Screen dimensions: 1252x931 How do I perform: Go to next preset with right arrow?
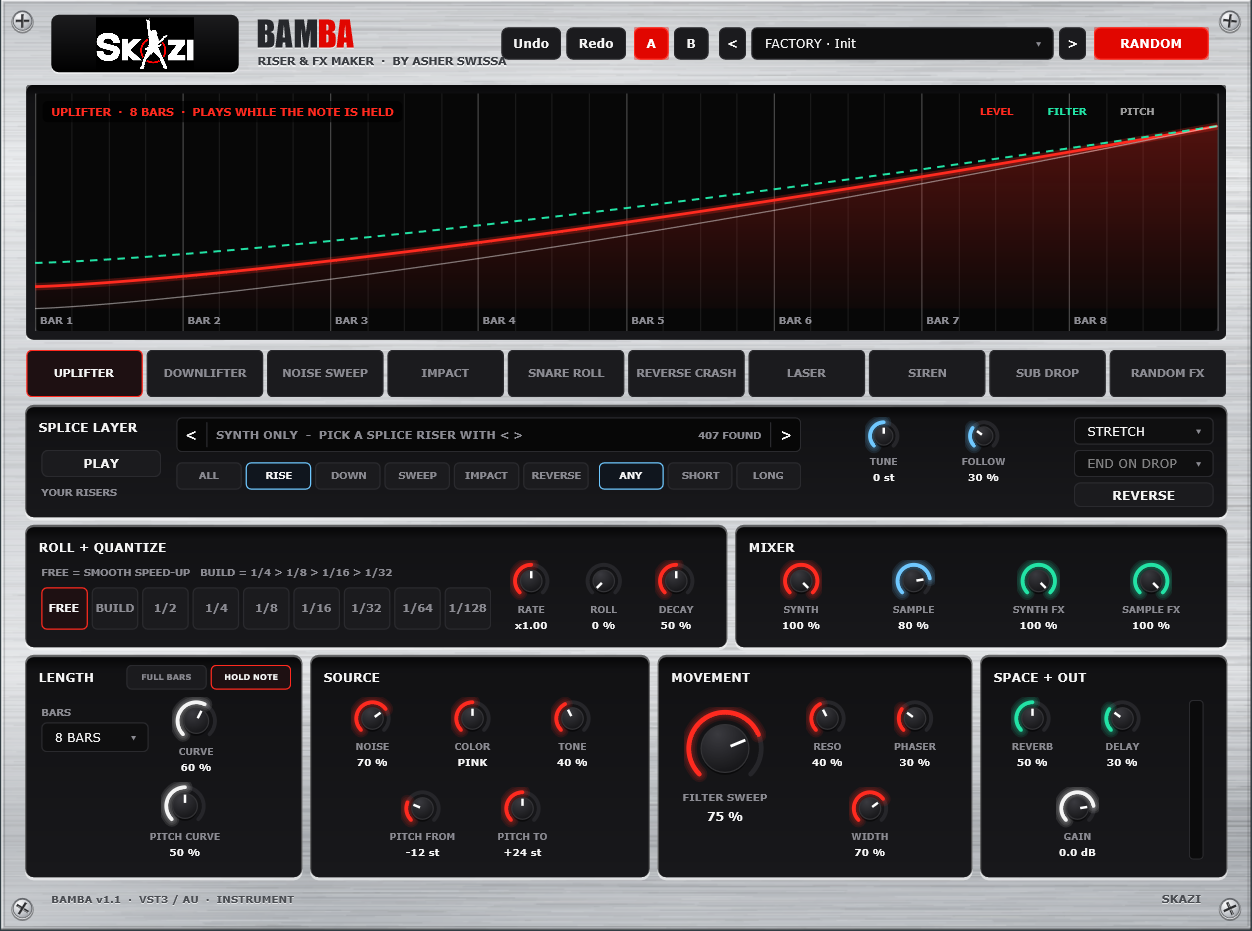(1072, 43)
